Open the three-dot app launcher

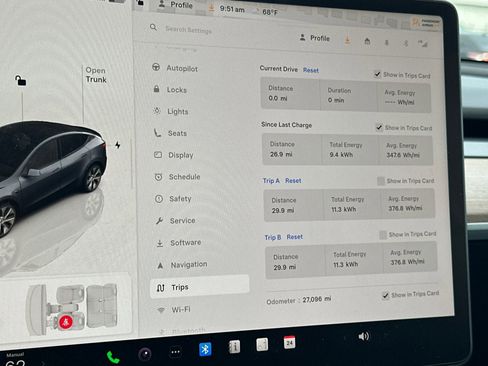point(175,352)
